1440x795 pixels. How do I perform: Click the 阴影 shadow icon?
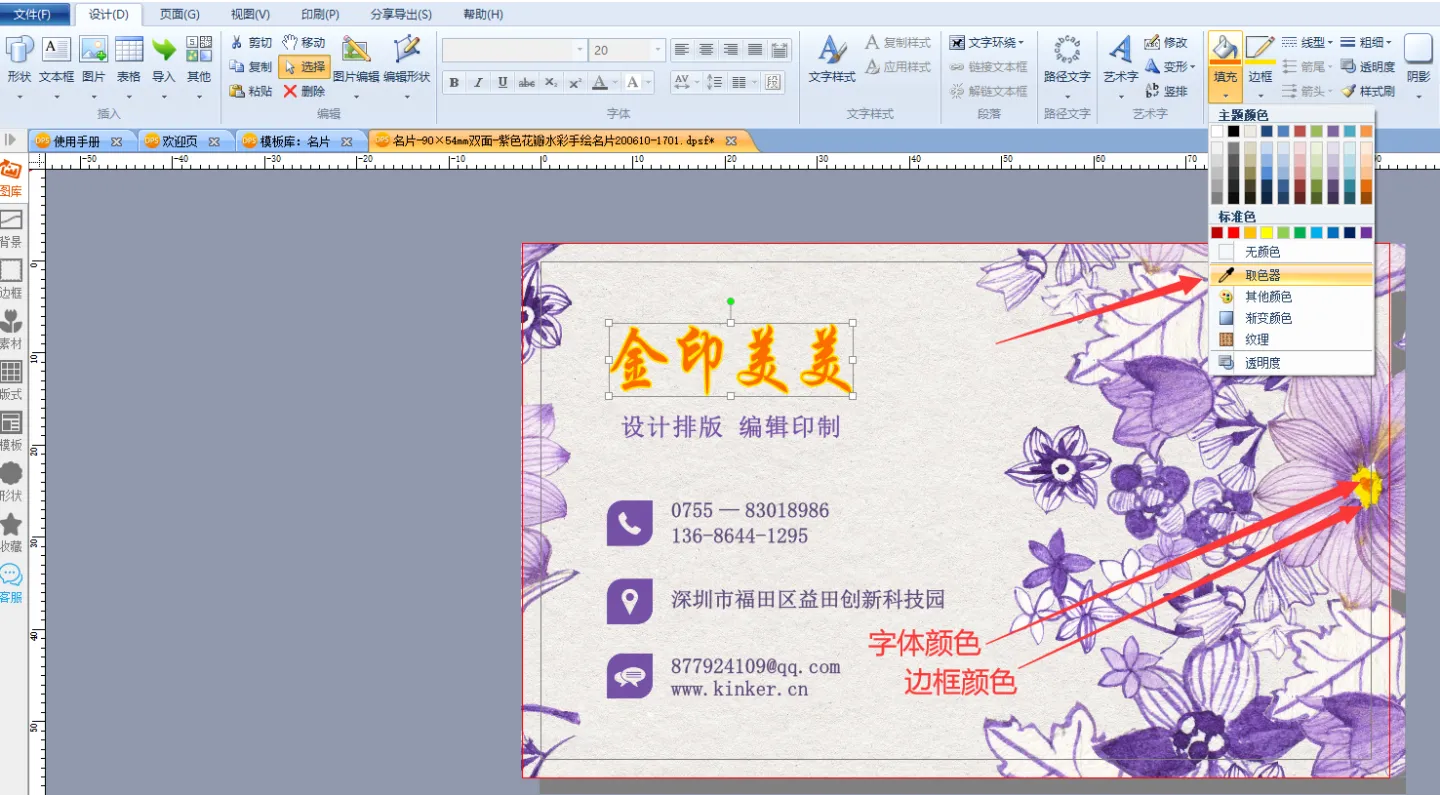coord(1418,50)
